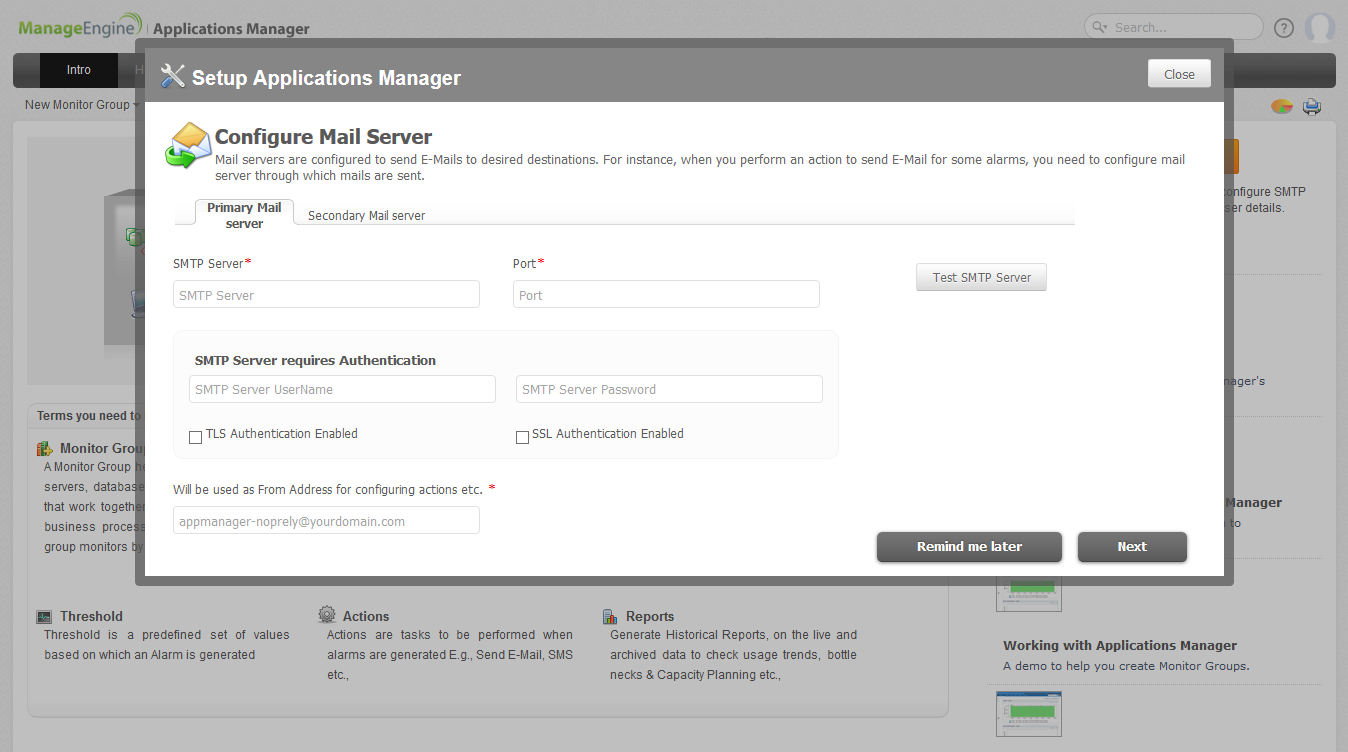Click the Test SMTP Server button
The image size is (1348, 752).
pyautogui.click(x=981, y=277)
